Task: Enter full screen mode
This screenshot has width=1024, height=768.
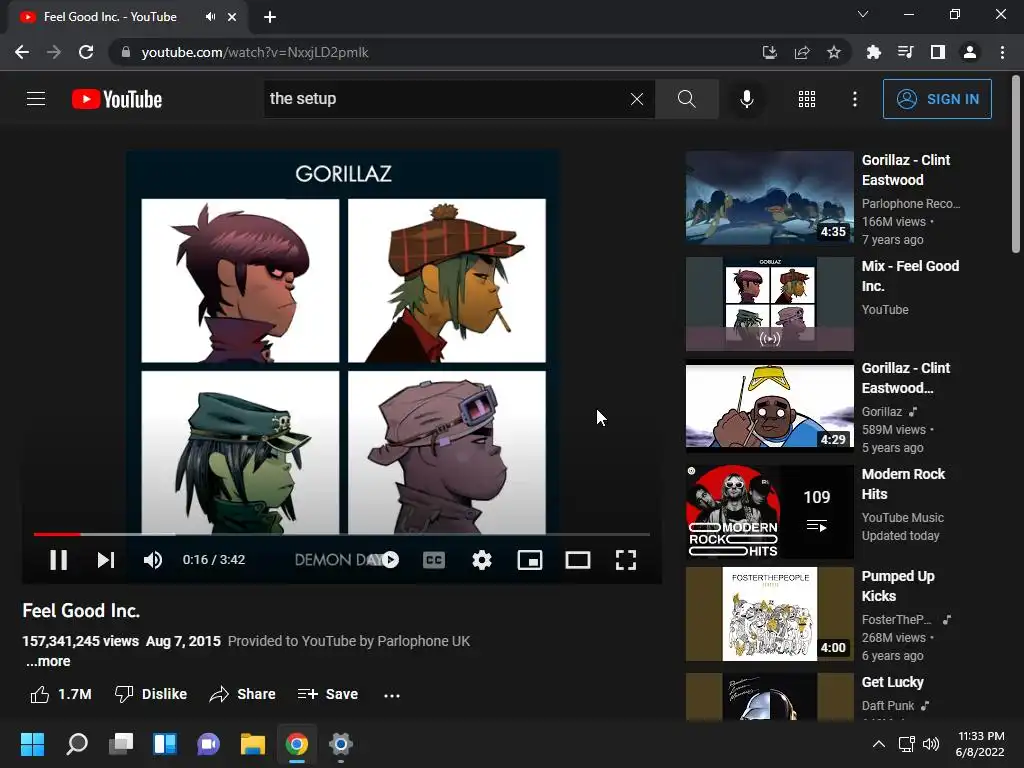Action: pos(626,560)
